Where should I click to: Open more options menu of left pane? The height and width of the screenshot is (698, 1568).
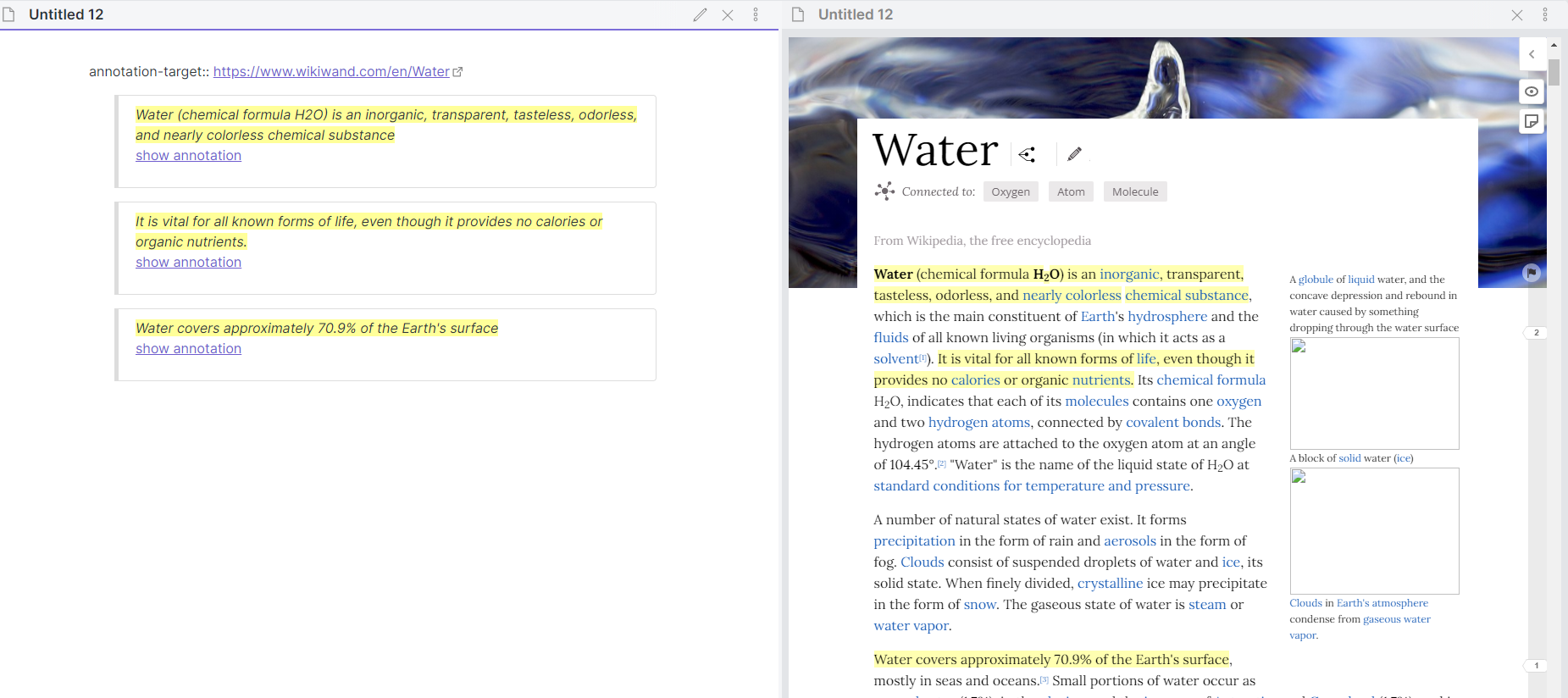(756, 14)
